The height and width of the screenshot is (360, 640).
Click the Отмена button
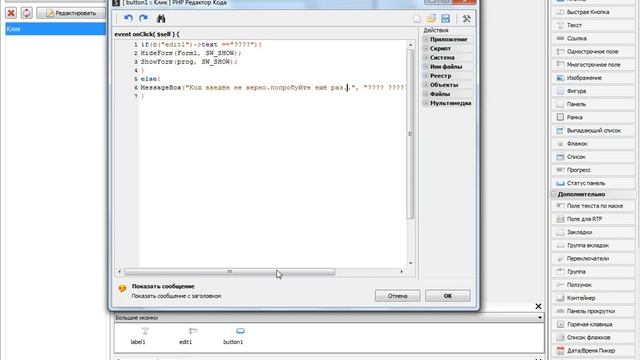[x=398, y=296]
